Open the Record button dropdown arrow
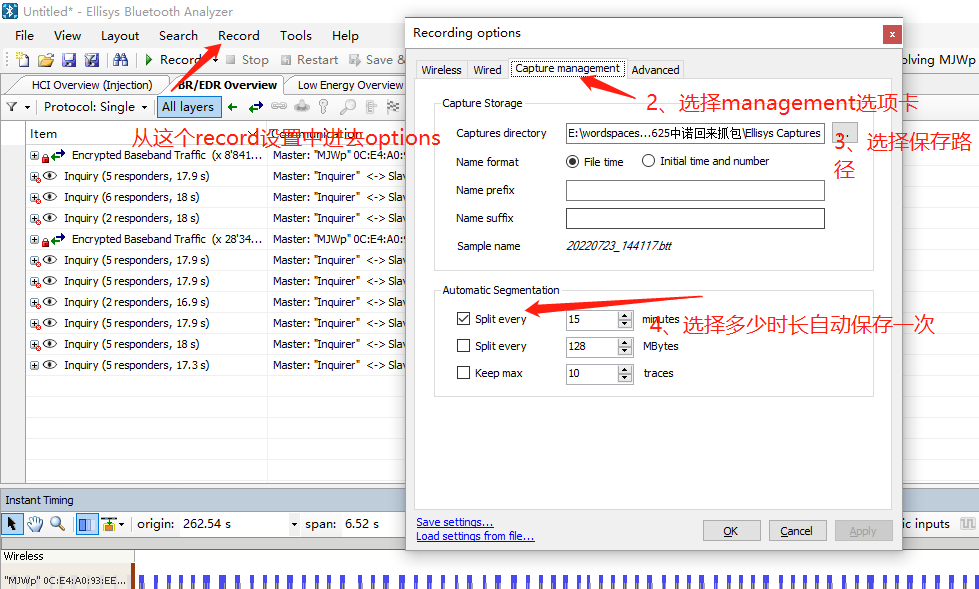 tap(215, 60)
